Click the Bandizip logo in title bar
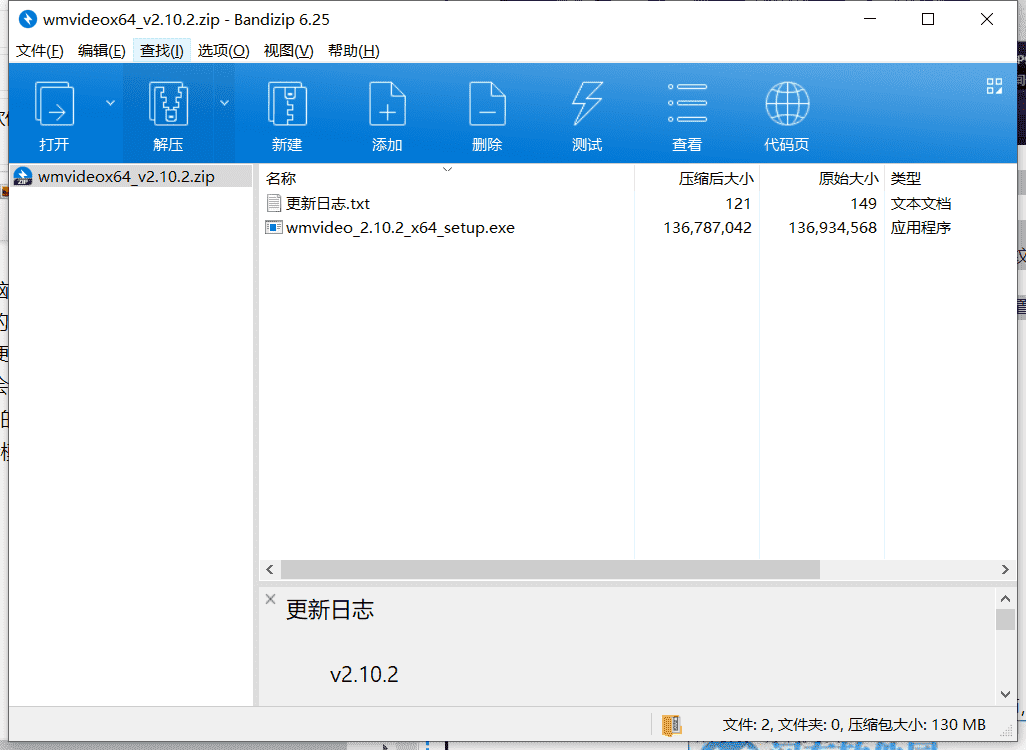 tap(27, 20)
